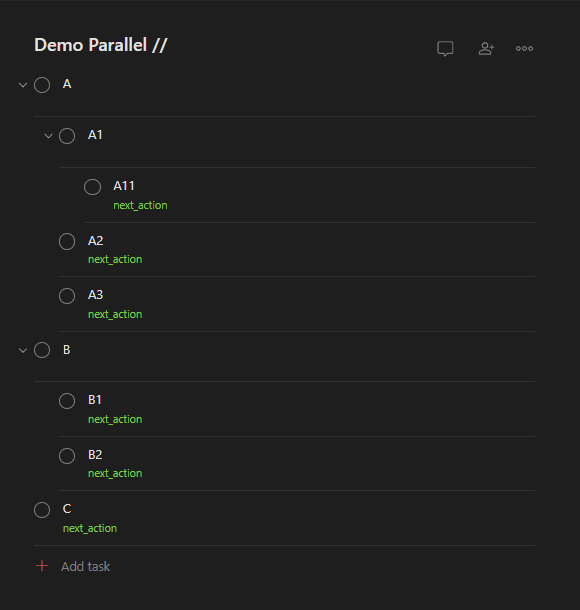Tick off task C
Screen dimensions: 580x610
pyautogui.click(x=42, y=510)
